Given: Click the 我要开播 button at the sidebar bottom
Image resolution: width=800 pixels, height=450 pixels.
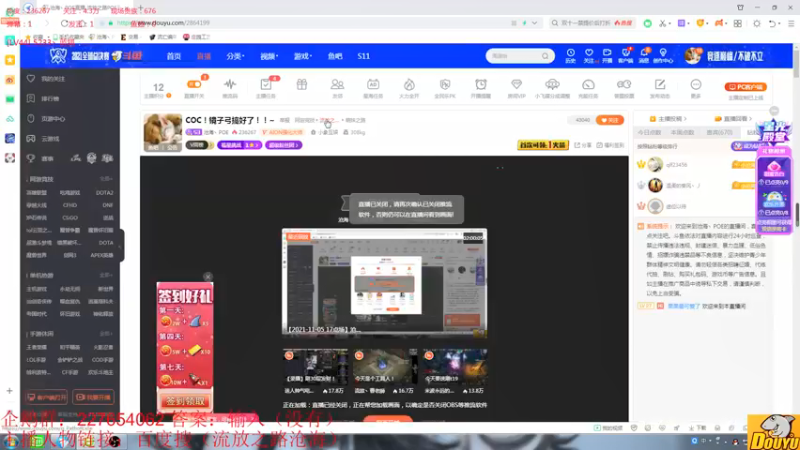Looking at the screenshot, I should [93, 397].
